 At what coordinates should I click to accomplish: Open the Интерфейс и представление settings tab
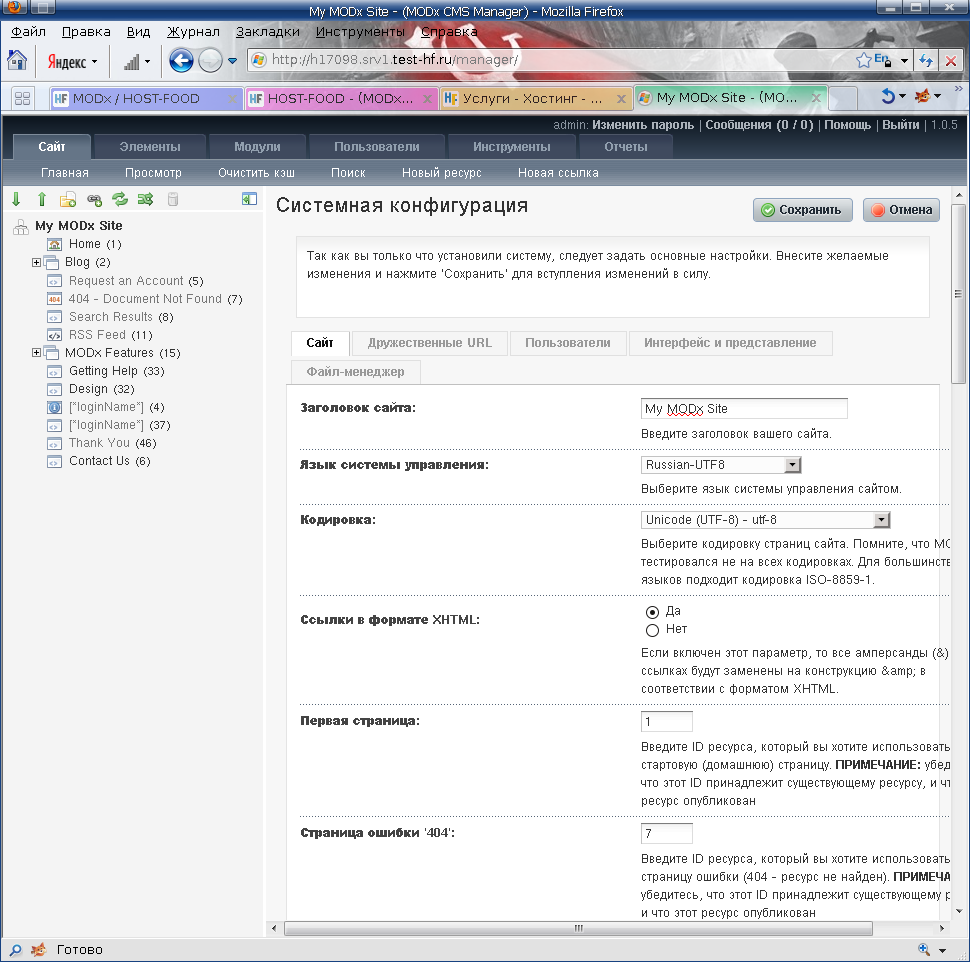click(730, 343)
